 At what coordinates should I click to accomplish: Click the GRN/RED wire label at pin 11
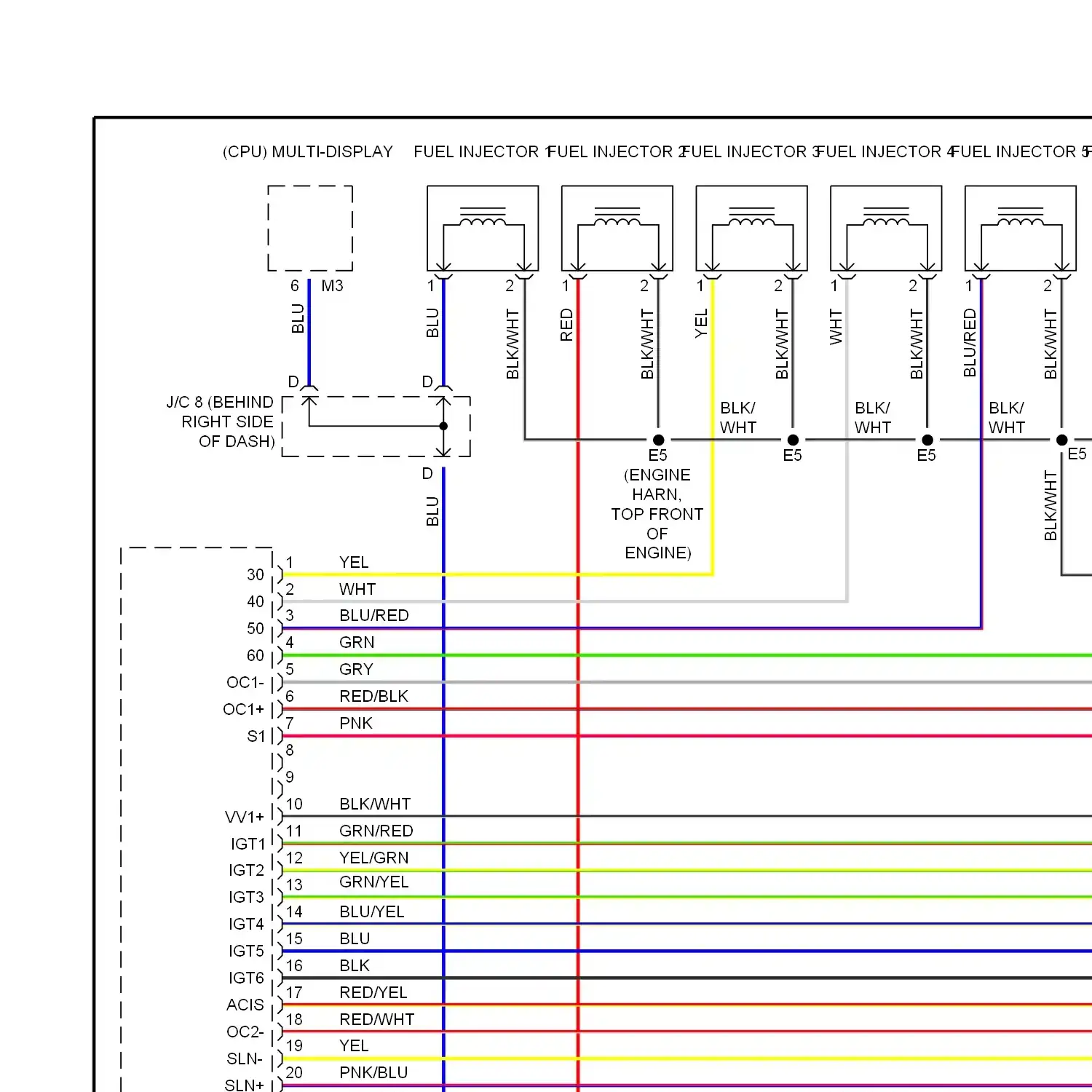(x=376, y=831)
